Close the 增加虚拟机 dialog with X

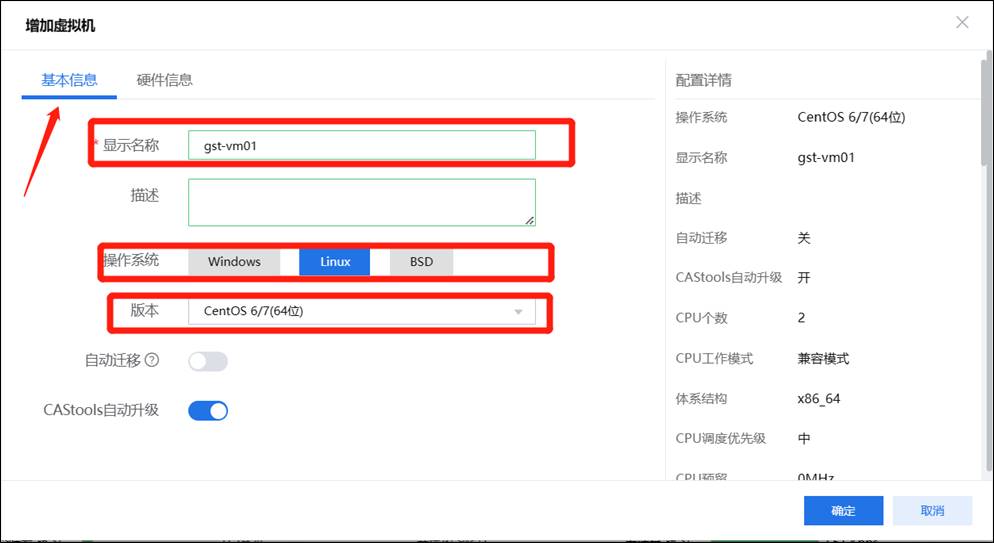point(962,22)
